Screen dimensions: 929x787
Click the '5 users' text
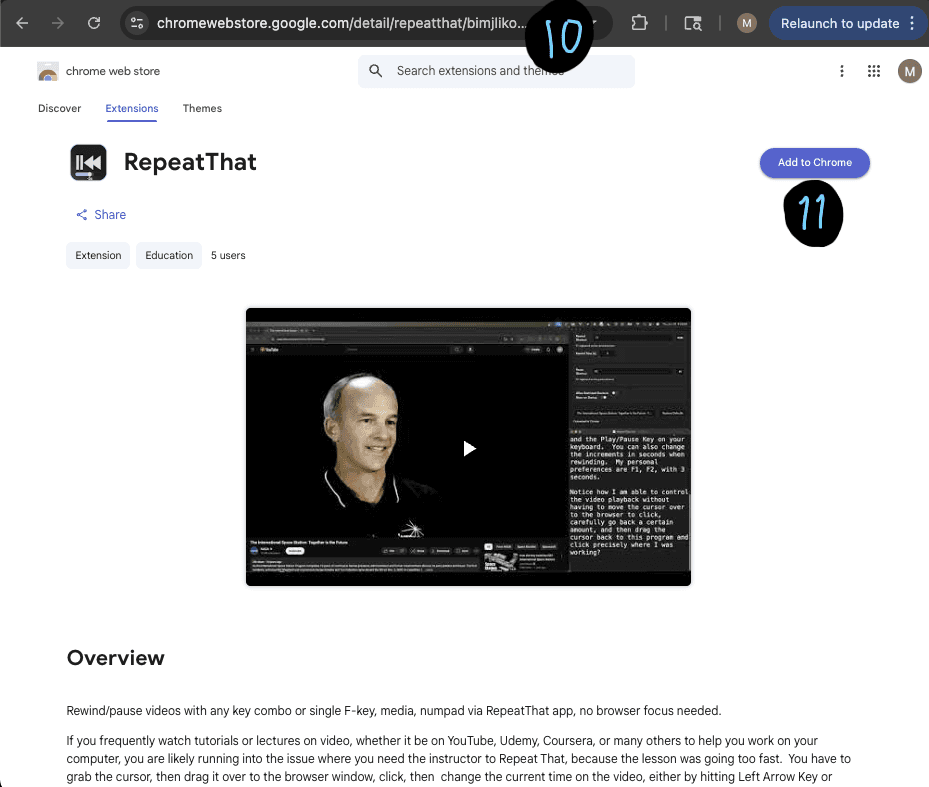tap(228, 255)
